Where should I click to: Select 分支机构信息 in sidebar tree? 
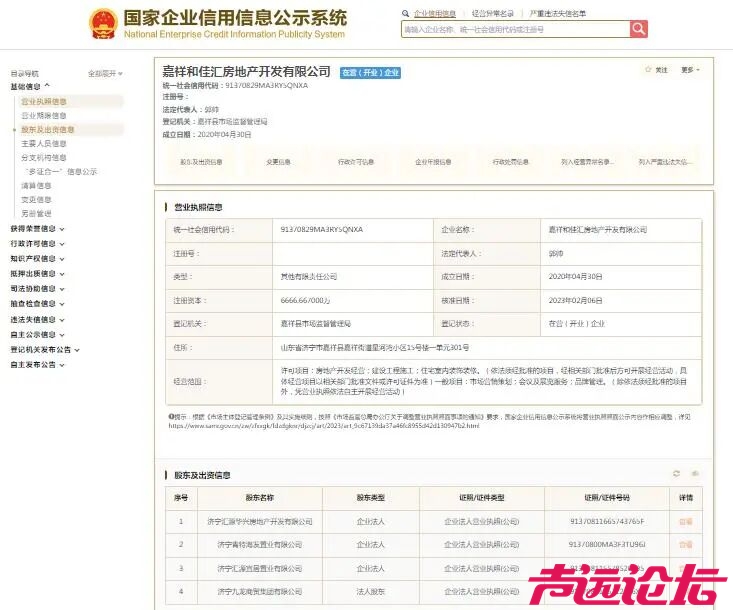[43, 158]
